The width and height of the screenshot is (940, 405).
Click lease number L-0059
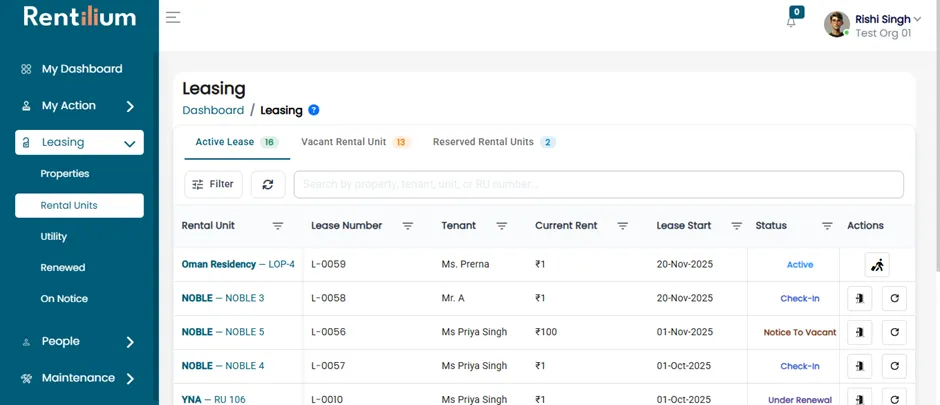tap(329, 264)
